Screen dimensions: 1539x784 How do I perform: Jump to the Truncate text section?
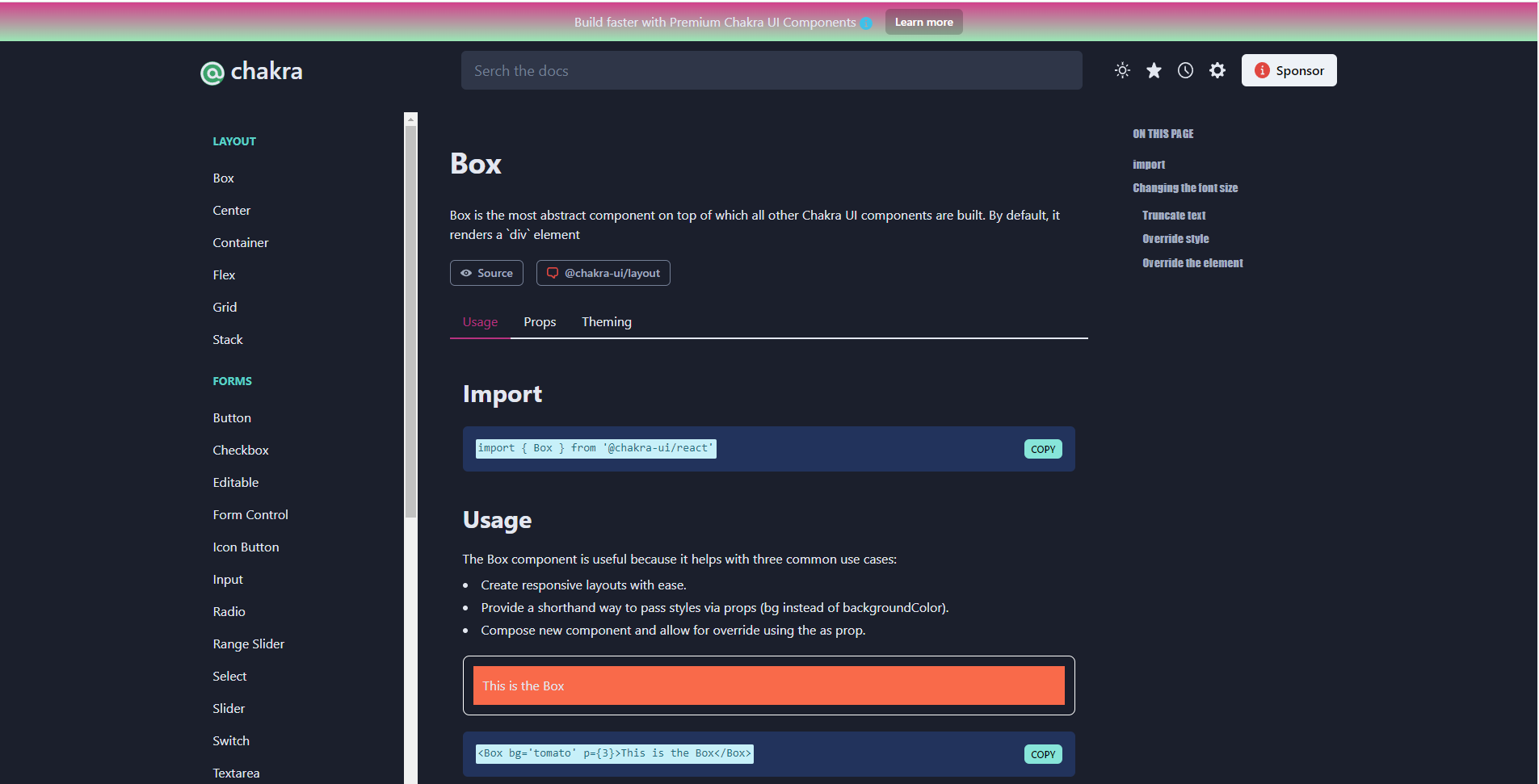1174,215
